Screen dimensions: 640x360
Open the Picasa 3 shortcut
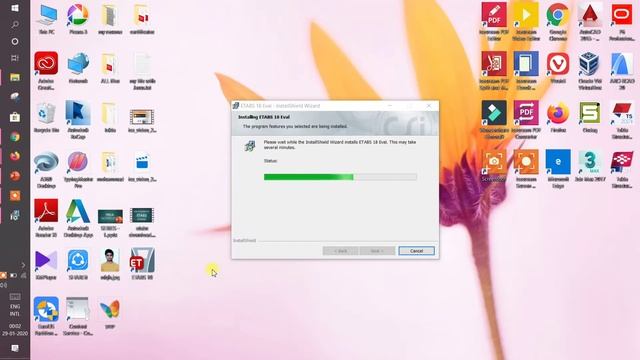pyautogui.click(x=78, y=19)
